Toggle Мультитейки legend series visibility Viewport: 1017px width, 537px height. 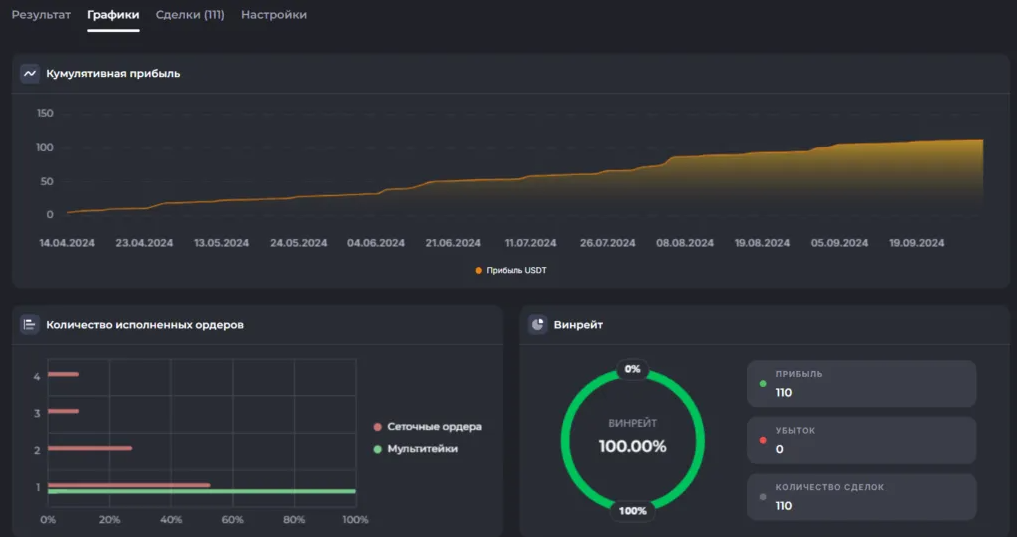416,449
